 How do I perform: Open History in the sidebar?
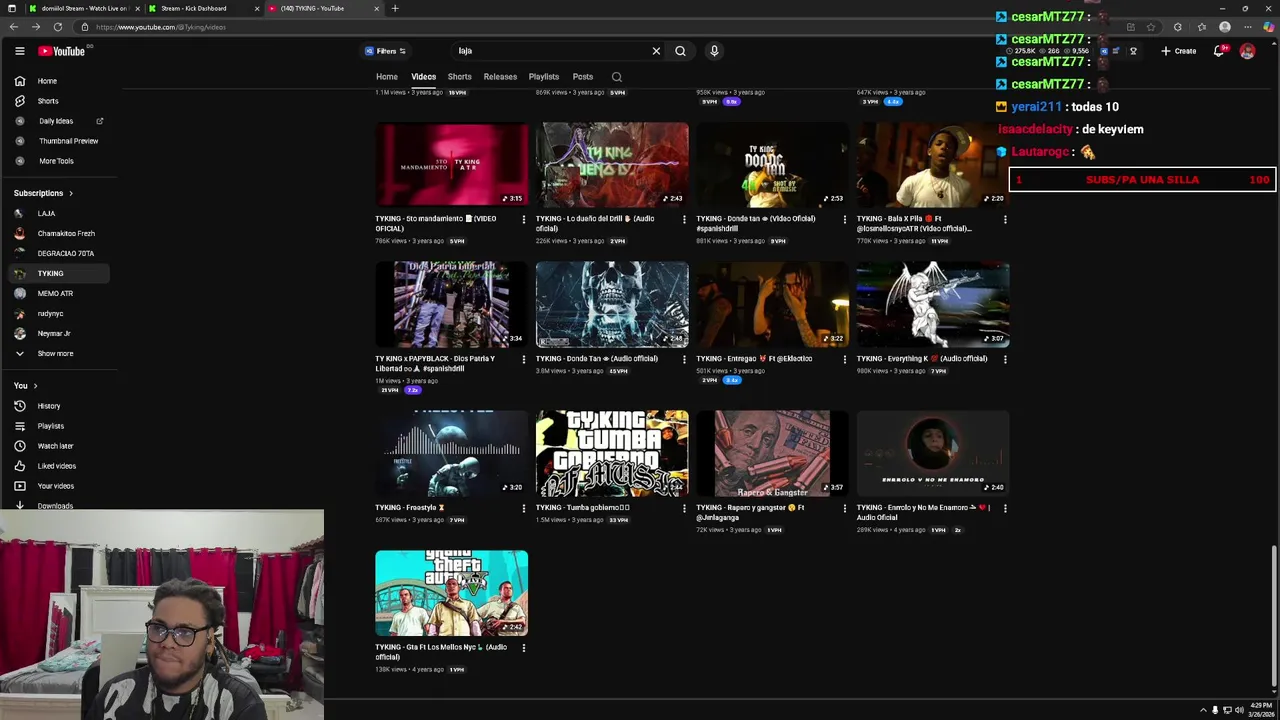coord(48,406)
